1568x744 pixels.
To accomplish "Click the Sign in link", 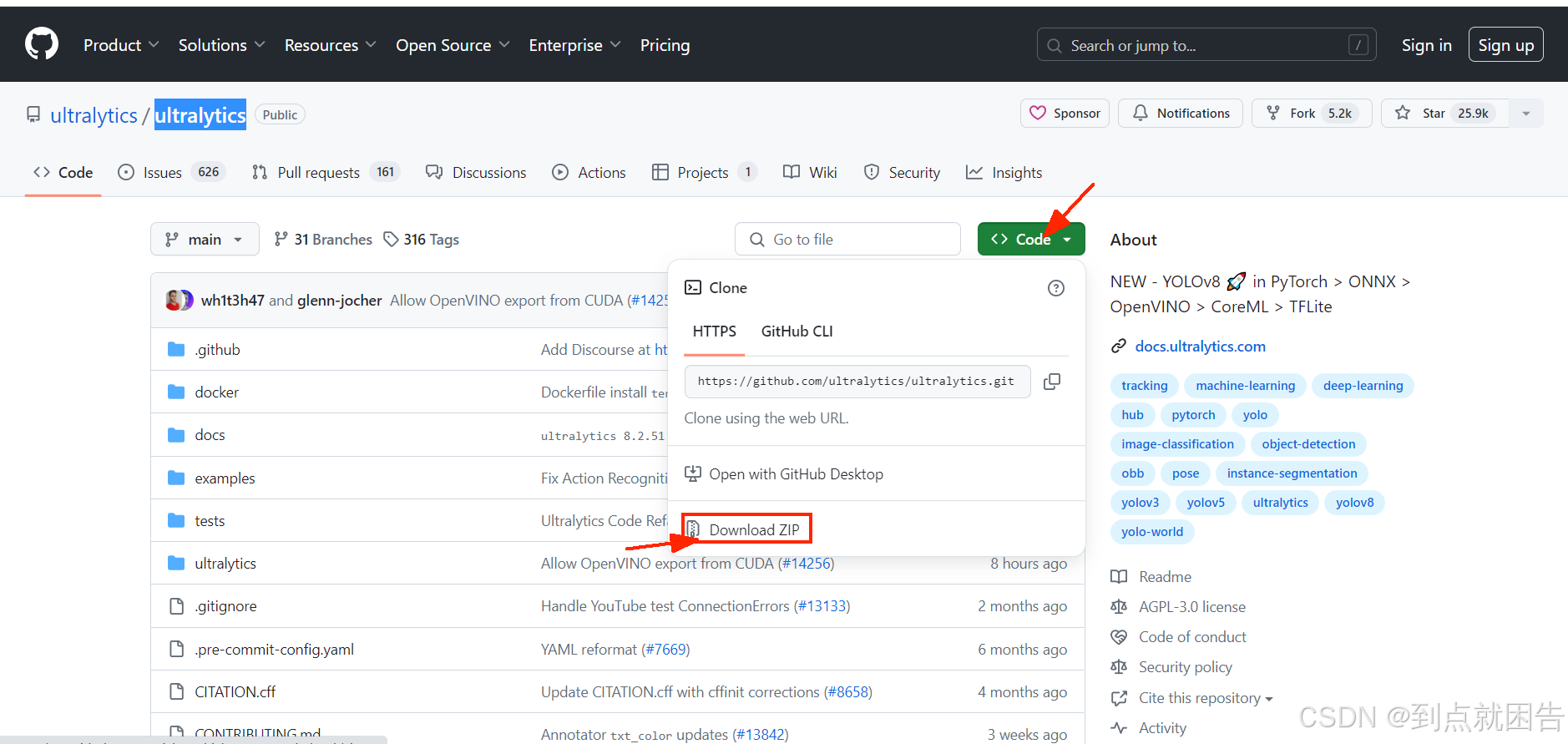I will pos(1426,45).
